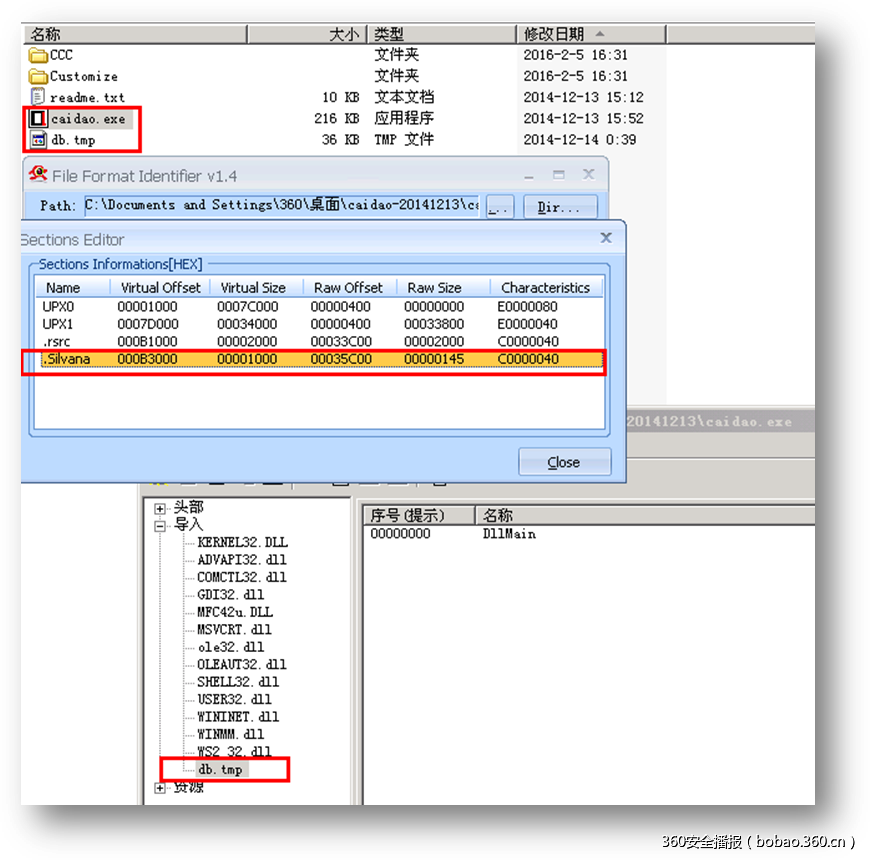
Task: Click the db.tmp file icon
Action: [38, 140]
